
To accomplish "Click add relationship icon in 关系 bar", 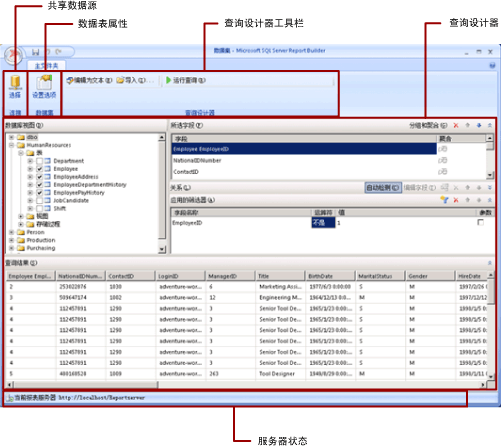I will tap(445, 188).
